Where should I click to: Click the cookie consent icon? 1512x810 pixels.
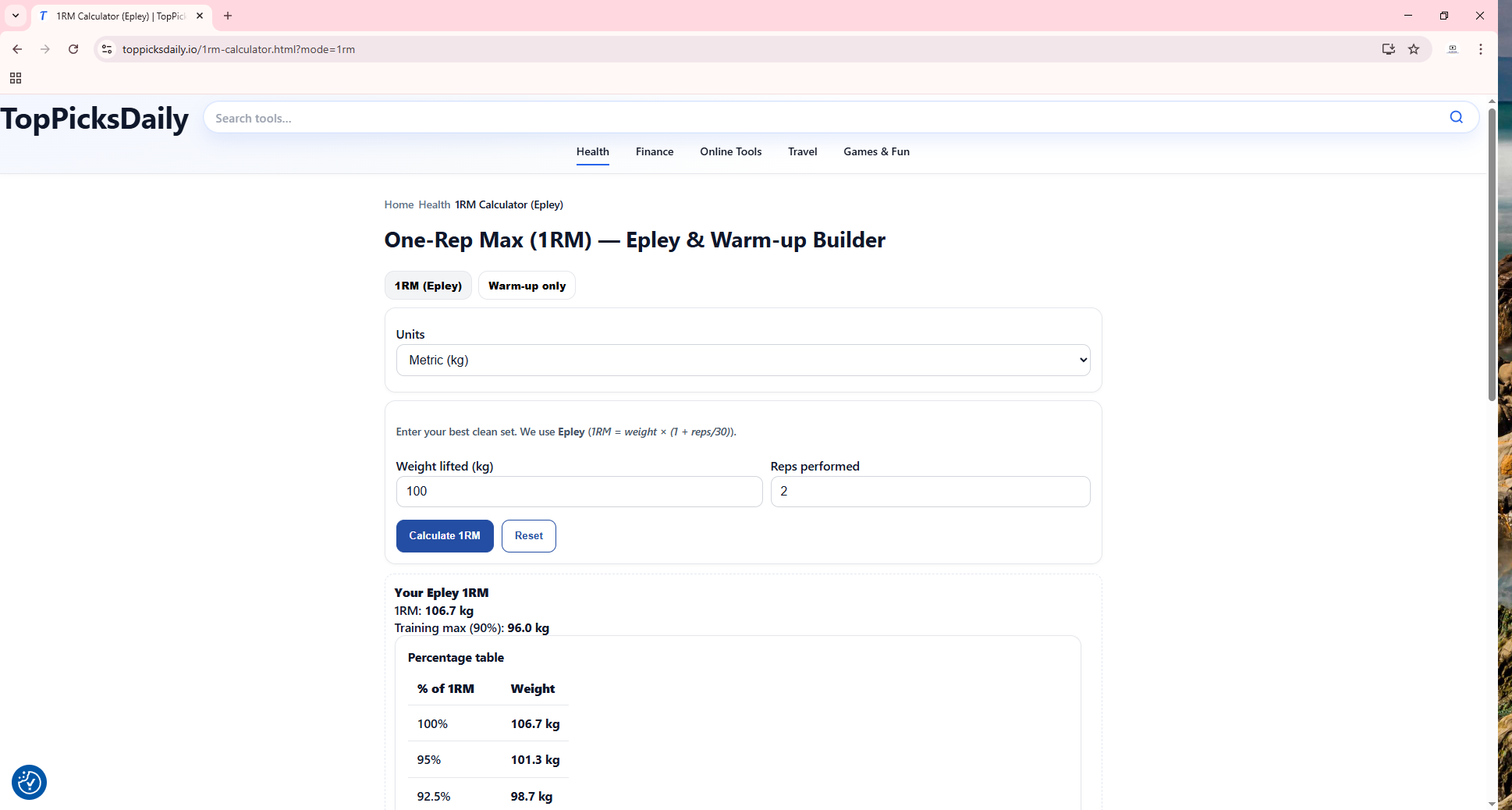(x=29, y=782)
